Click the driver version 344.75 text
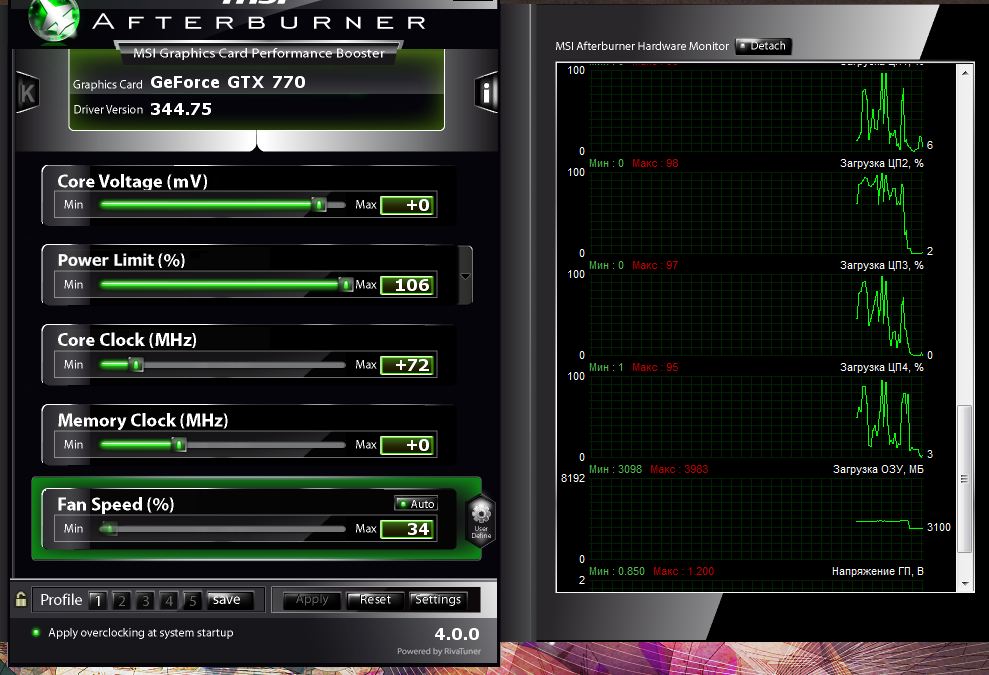This screenshot has width=989, height=675. pyautogui.click(x=181, y=109)
